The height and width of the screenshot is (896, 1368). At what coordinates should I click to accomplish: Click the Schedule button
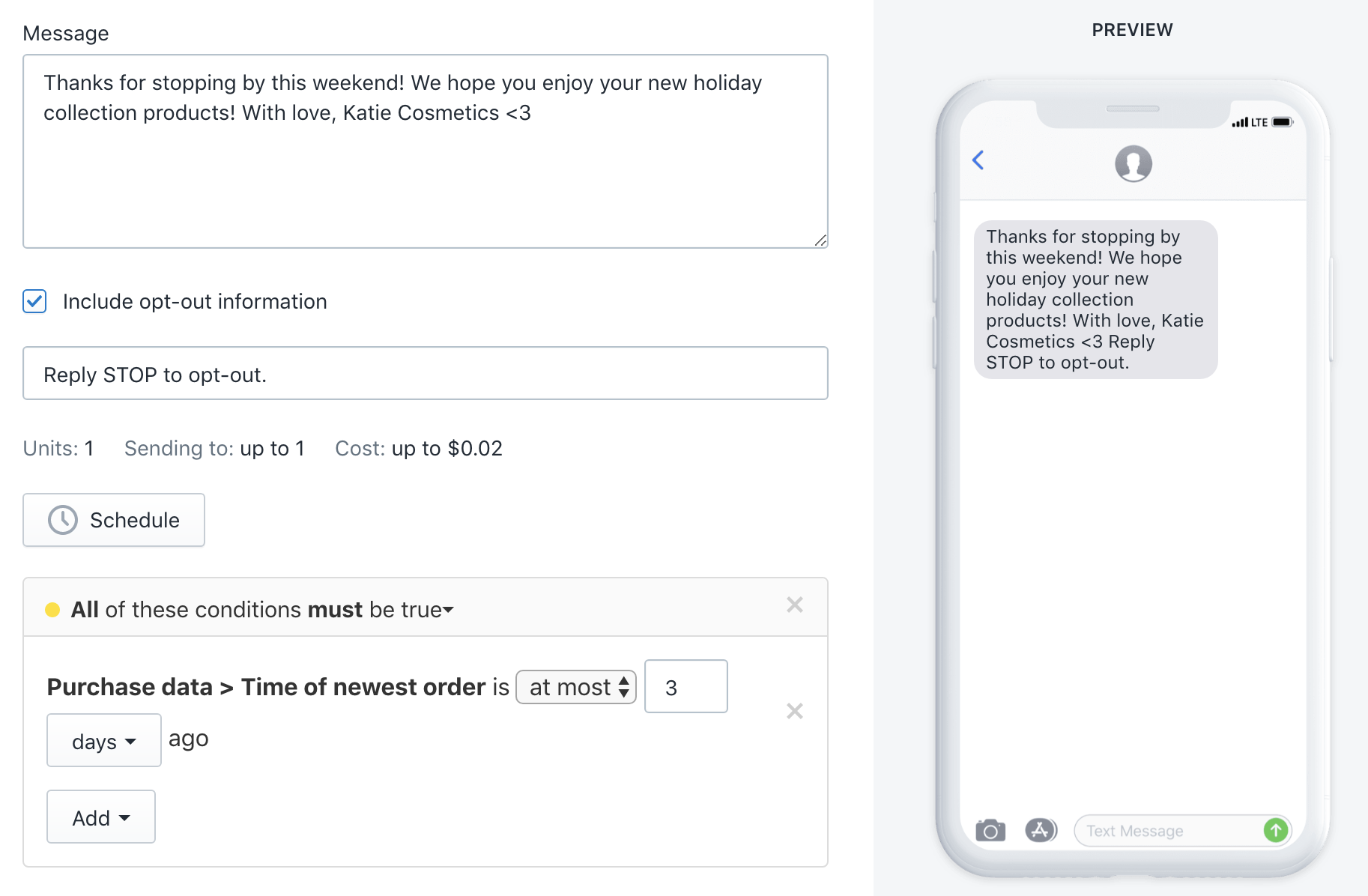pos(114,520)
